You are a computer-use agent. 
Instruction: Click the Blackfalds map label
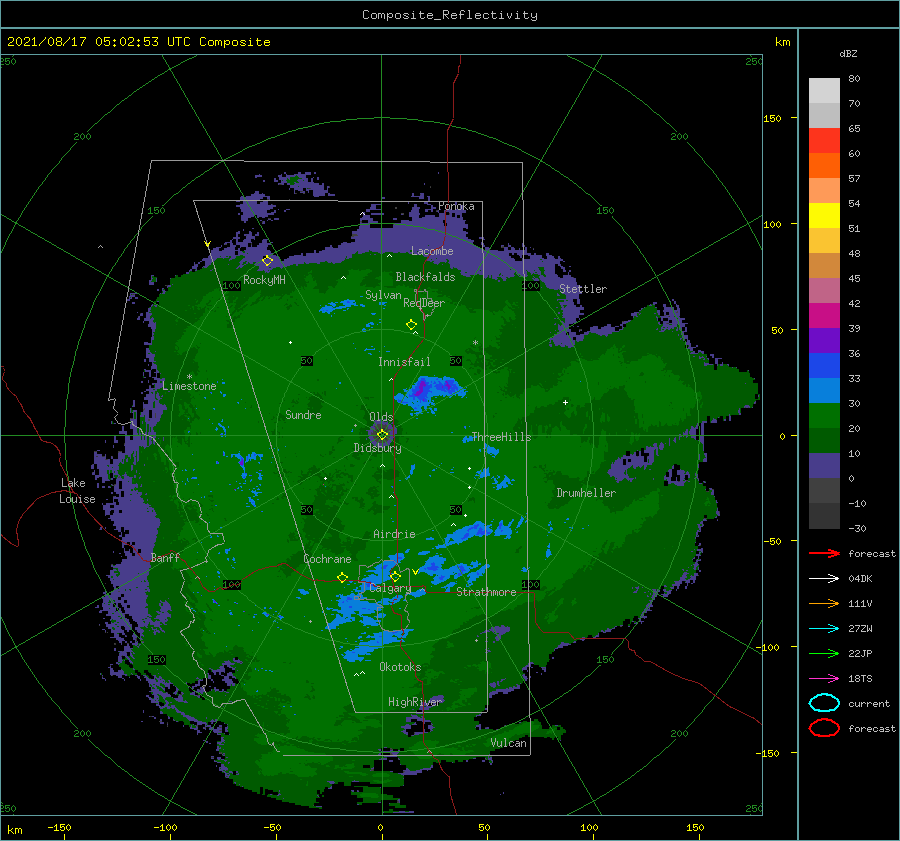coord(425,277)
